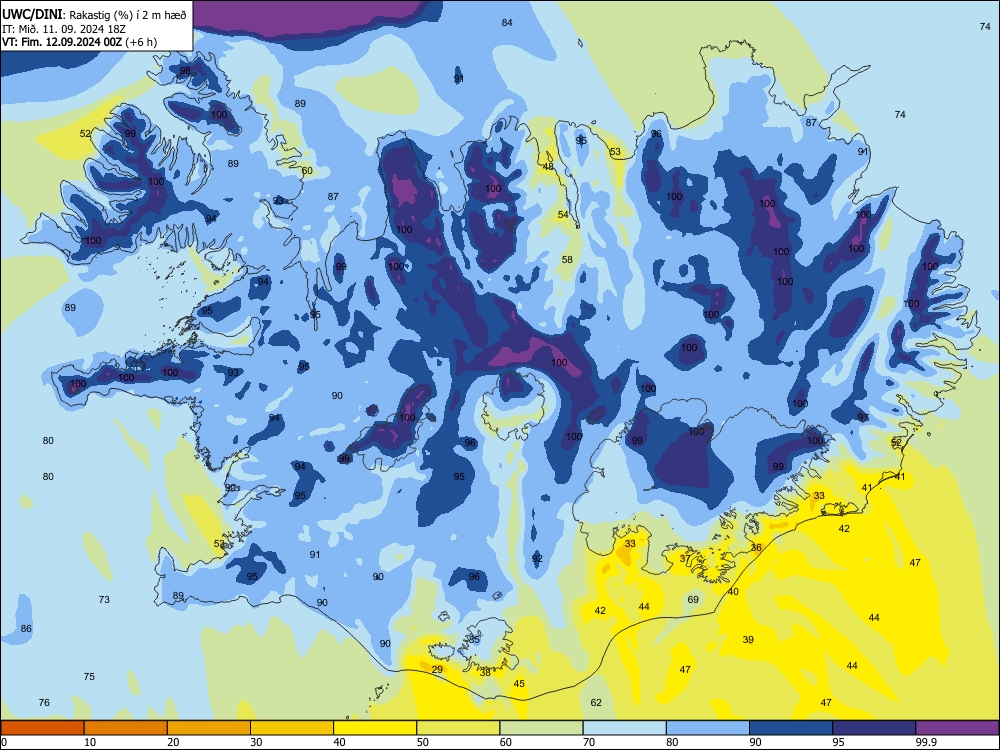Click the 'VT: Fim. 12.09.2024 00Z (+6 h)' line

pyautogui.click(x=80, y=42)
